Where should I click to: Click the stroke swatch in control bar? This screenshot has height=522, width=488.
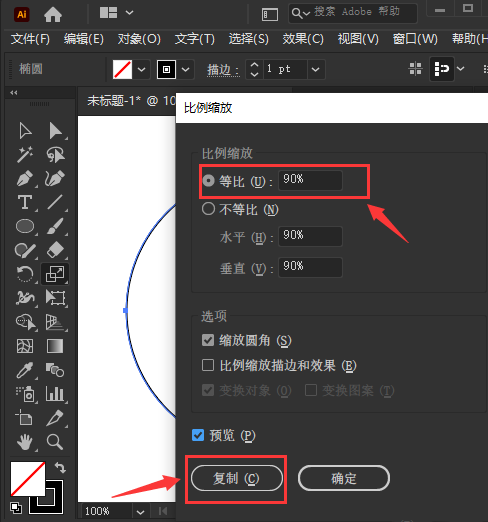(166, 69)
